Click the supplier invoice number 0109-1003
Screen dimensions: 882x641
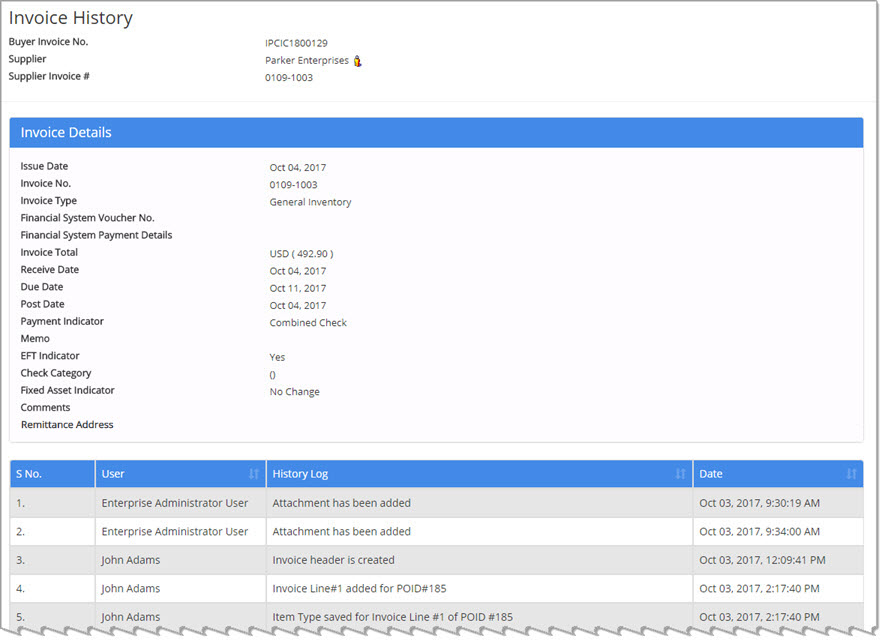click(289, 76)
